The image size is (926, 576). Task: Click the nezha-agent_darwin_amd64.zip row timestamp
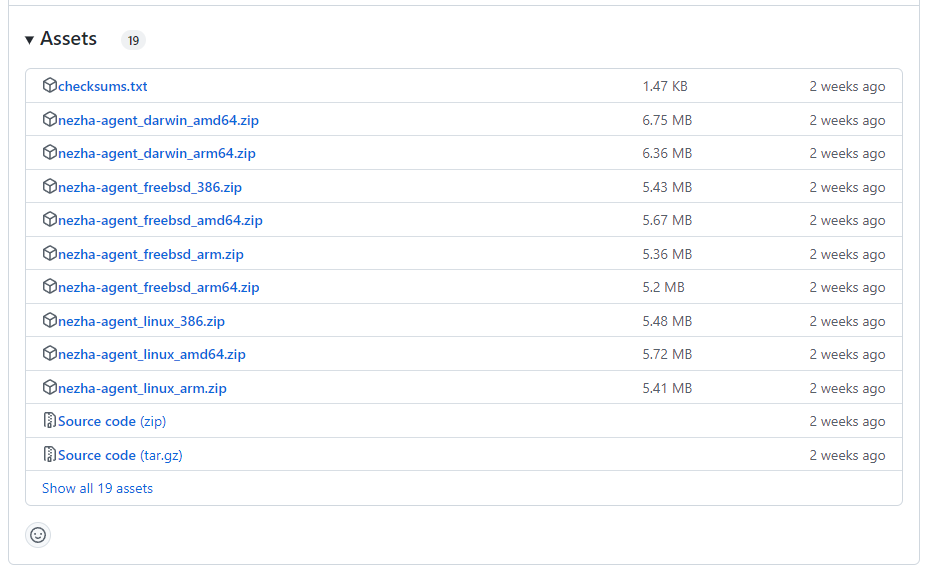[847, 121]
